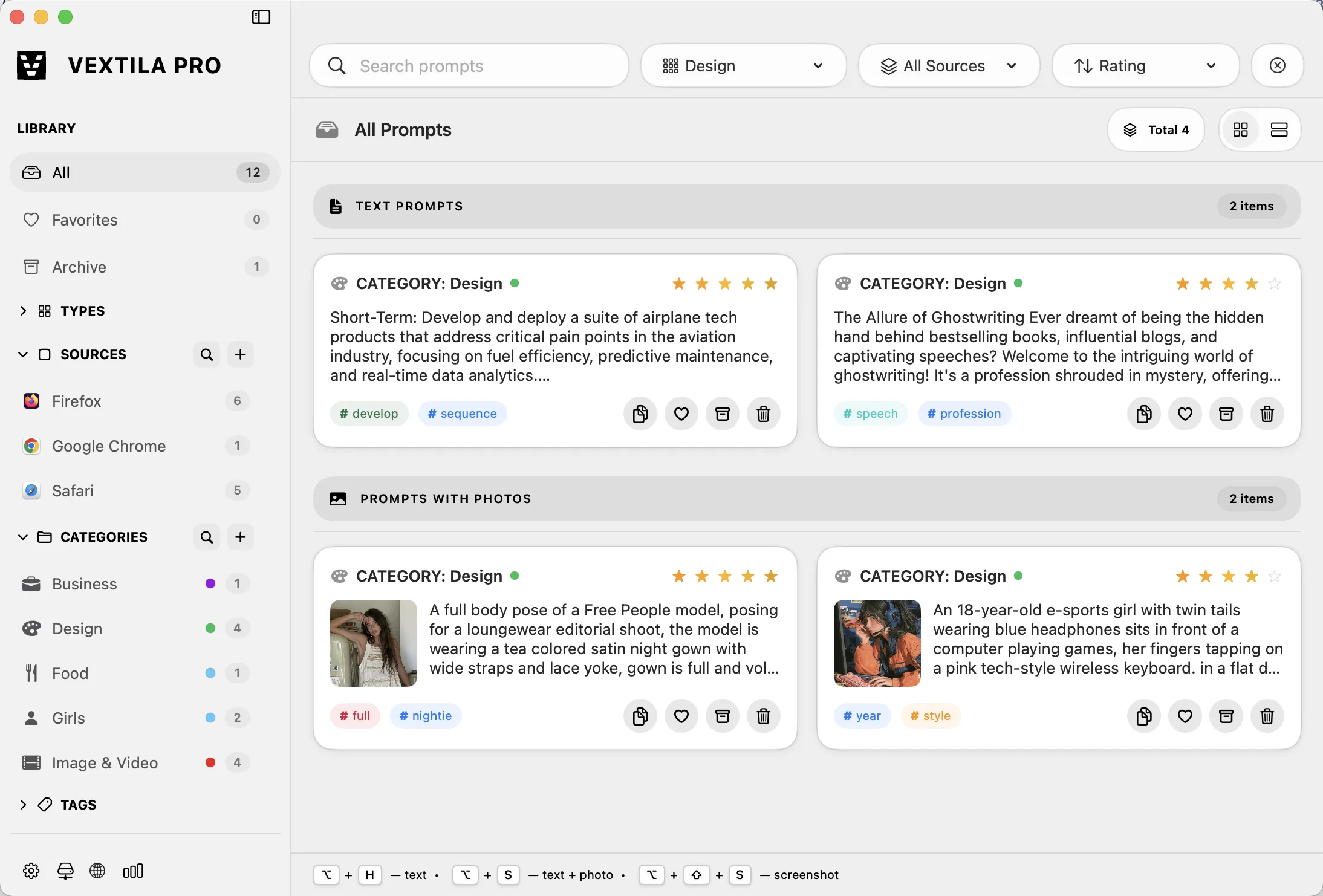Select Favorites in the library
The image size is (1323, 896).
tap(145, 220)
